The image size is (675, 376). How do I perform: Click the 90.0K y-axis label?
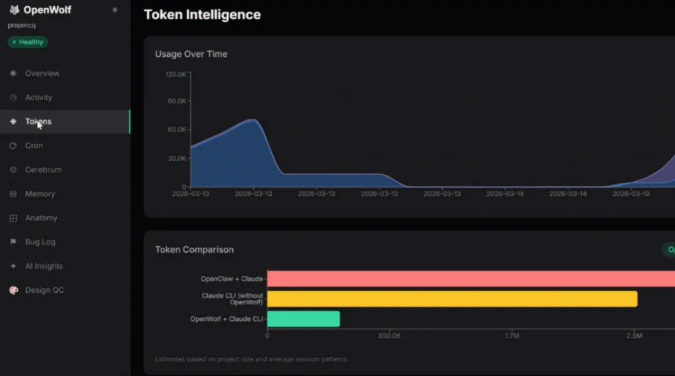tap(177, 101)
